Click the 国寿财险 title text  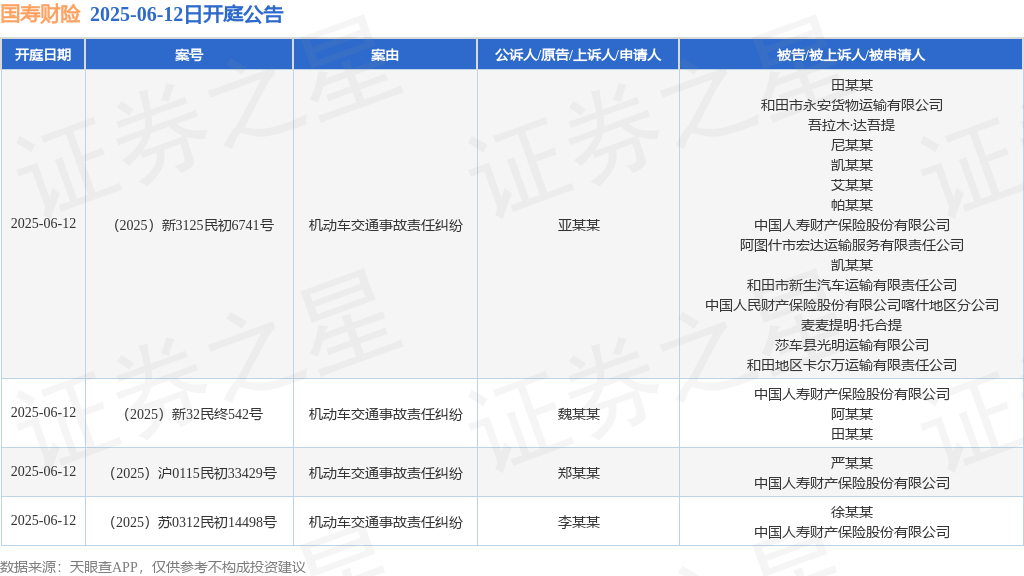tap(40, 14)
